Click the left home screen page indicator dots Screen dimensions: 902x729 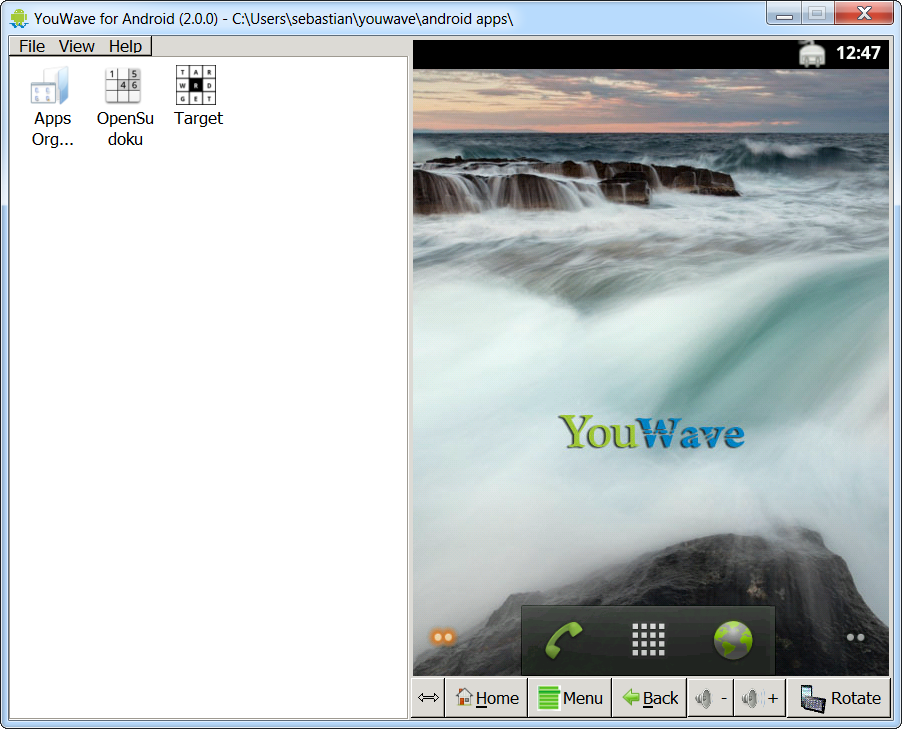(442, 637)
